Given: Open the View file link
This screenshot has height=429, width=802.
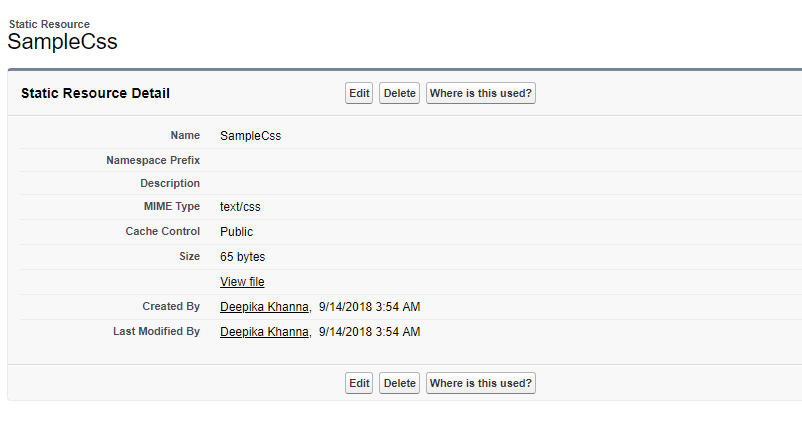Looking at the screenshot, I should (x=242, y=282).
